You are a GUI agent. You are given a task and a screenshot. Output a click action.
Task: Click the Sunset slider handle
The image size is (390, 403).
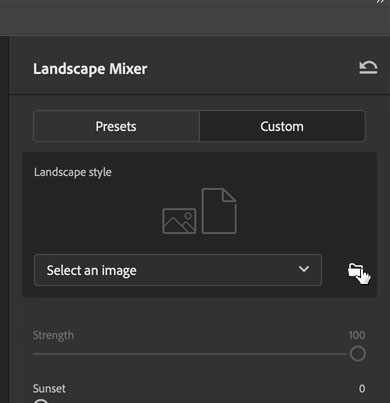click(41, 401)
